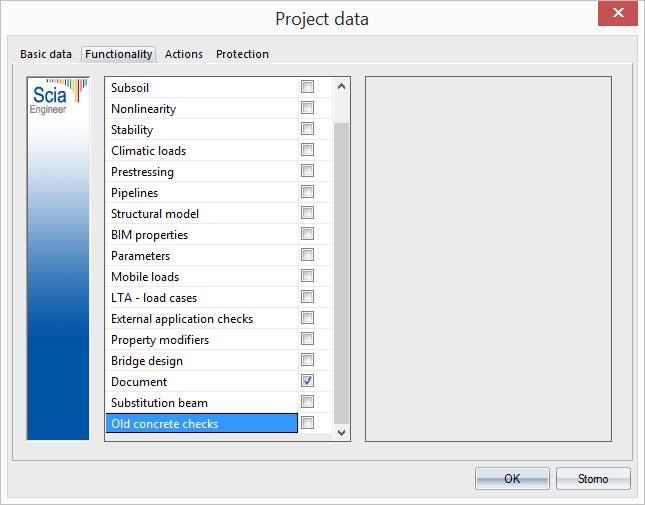Screen dimensions: 645x505
Task: Enable the Subsoil checkbox
Action: pyautogui.click(x=307, y=87)
